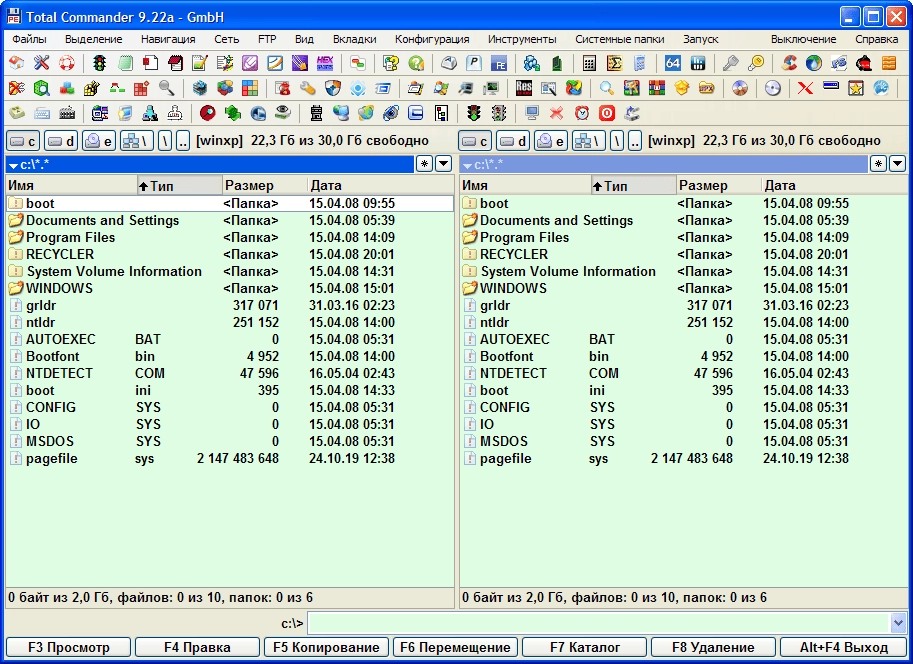
Task: Click the sigma symbol toolbar icon
Action: pos(614,63)
